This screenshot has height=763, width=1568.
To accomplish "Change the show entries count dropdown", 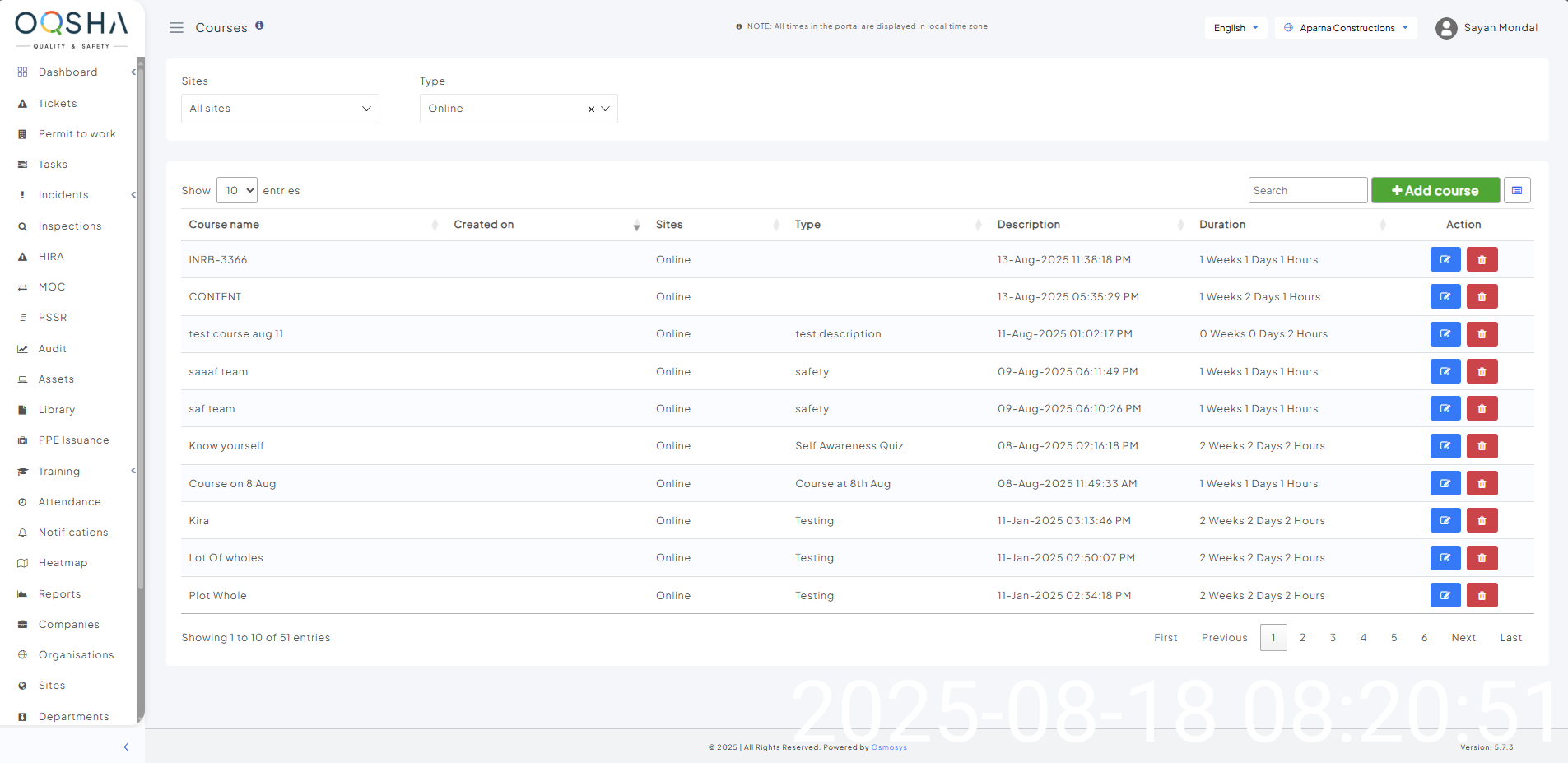I will pyautogui.click(x=237, y=190).
